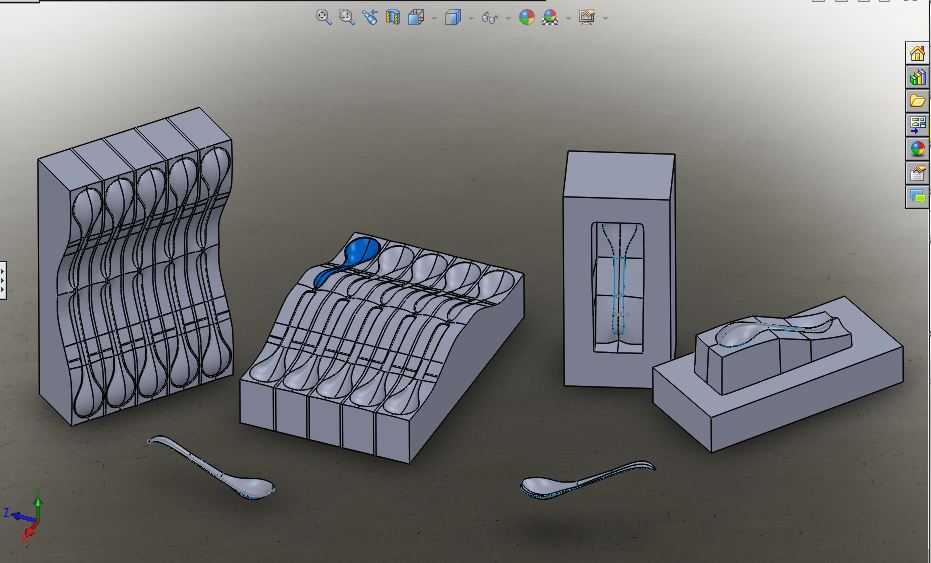Expand the View Settings dropdown arrow
The image size is (931, 563).
click(605, 18)
